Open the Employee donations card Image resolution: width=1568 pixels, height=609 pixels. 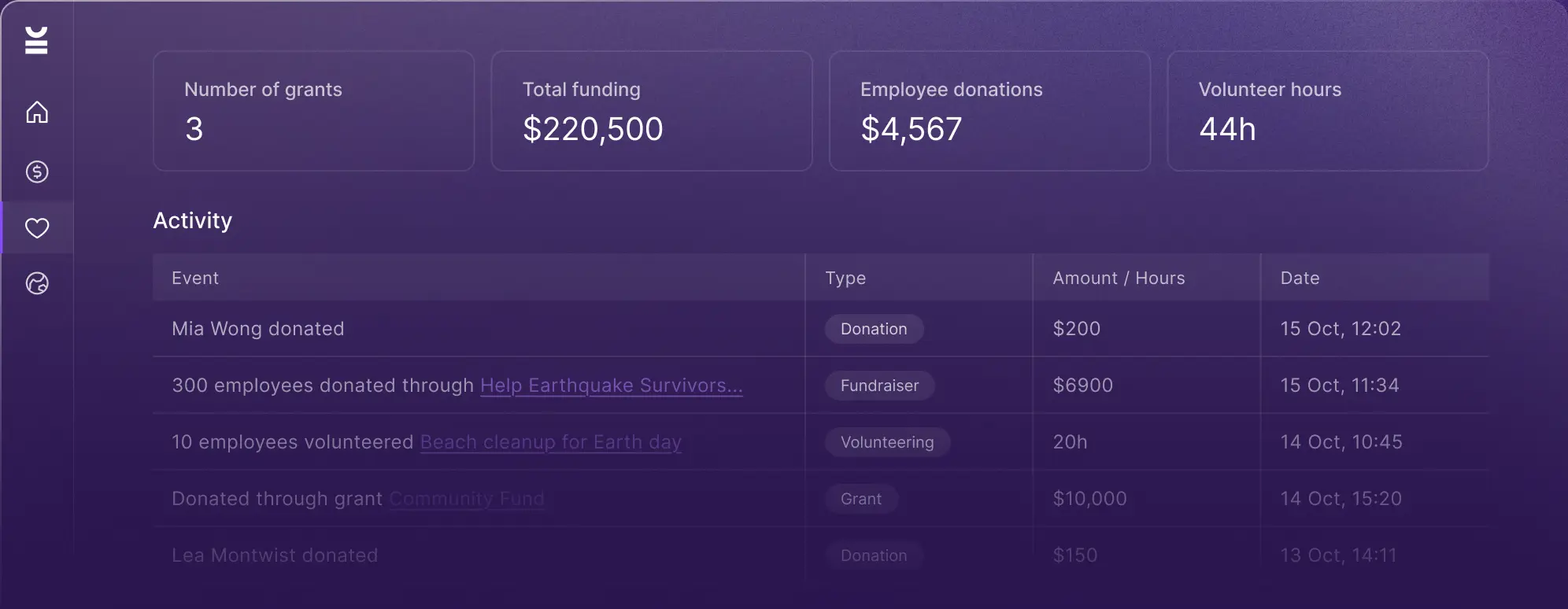pyautogui.click(x=989, y=111)
